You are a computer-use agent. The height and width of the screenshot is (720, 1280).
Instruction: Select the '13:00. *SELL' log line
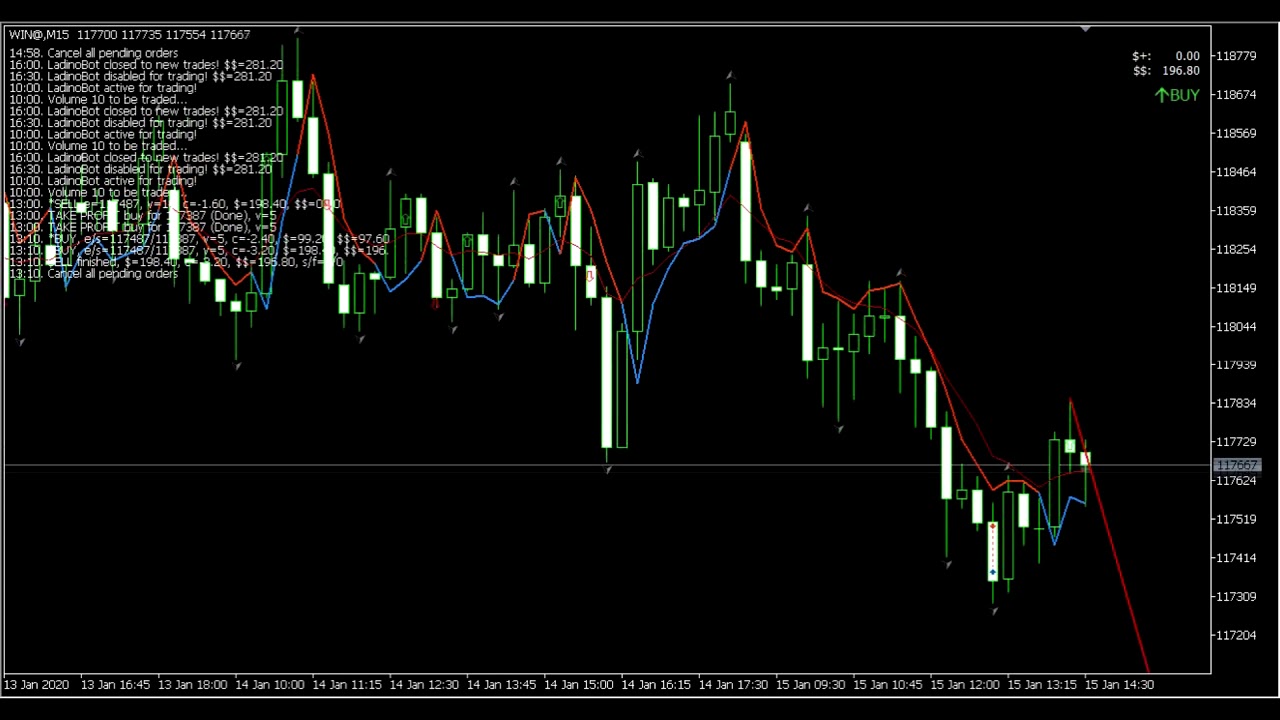(175, 204)
